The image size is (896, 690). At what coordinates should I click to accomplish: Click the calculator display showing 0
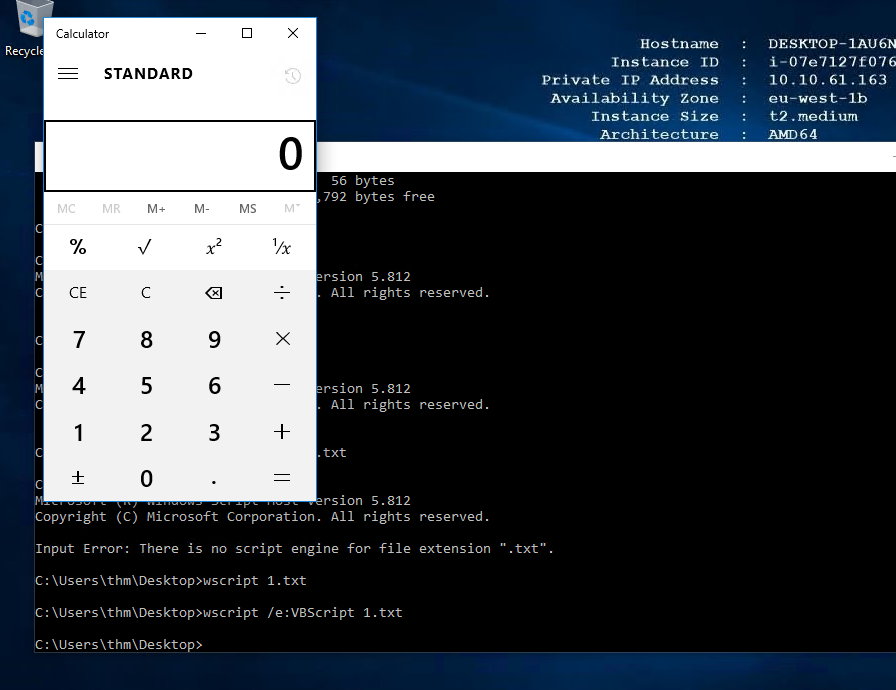[x=180, y=155]
